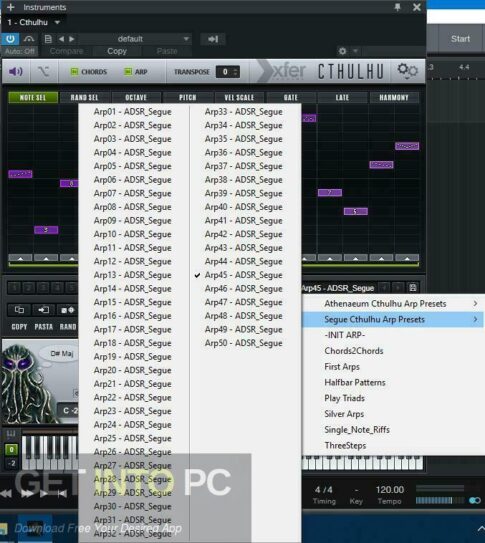485x543 pixels.
Task: Choose the Play Triads preset
Action: pos(393,398)
